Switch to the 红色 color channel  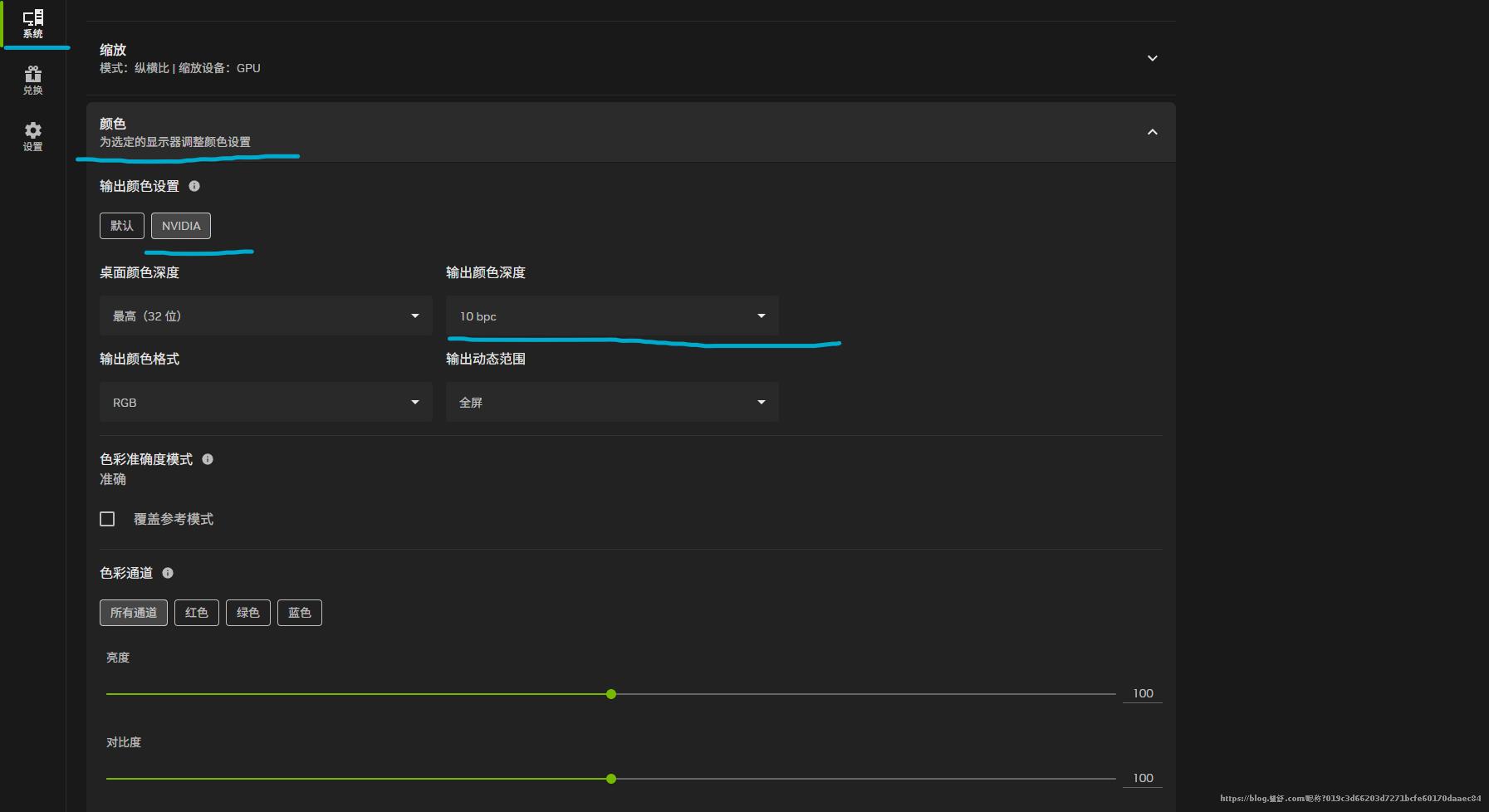point(196,612)
